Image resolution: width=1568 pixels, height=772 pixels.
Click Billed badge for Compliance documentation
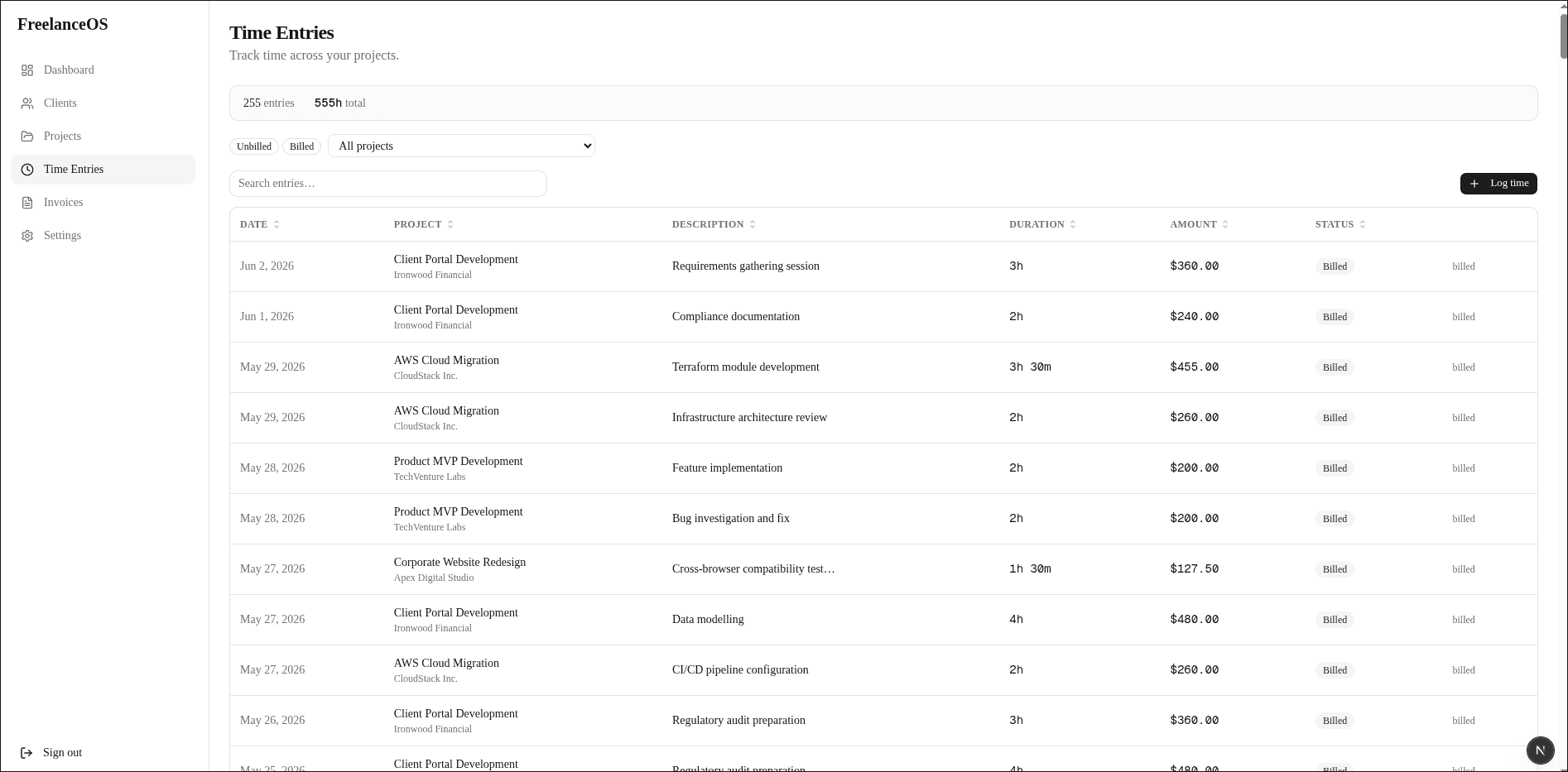[1335, 317]
